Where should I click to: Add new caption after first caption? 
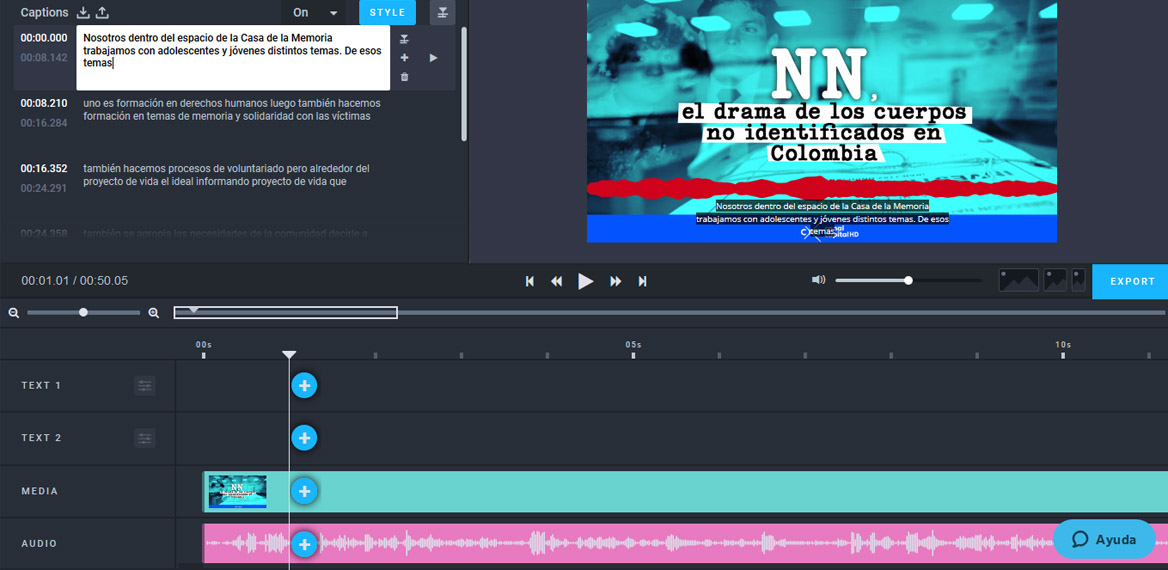click(404, 57)
